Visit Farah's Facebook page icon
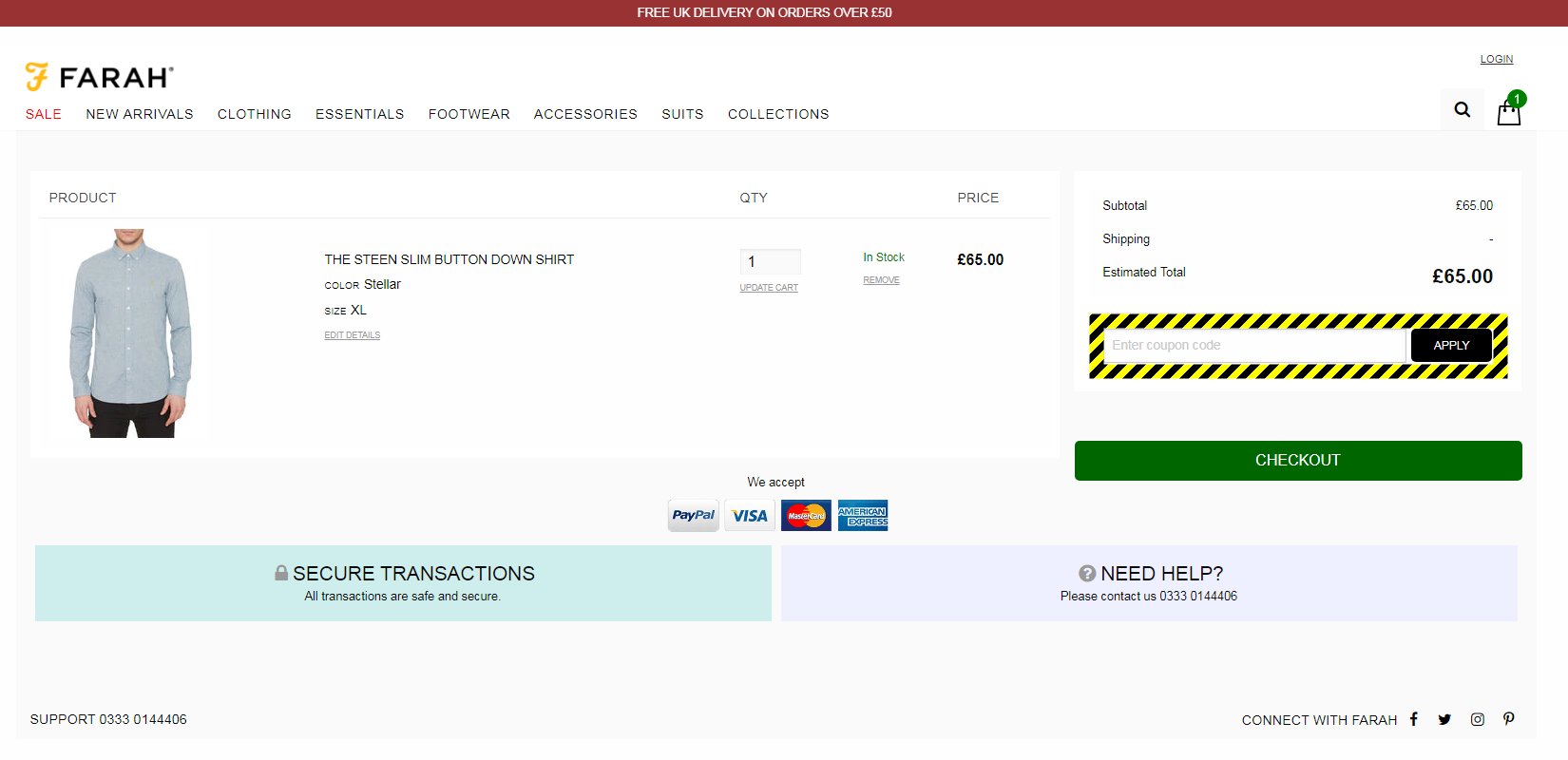The image size is (1568, 760). [x=1414, y=719]
